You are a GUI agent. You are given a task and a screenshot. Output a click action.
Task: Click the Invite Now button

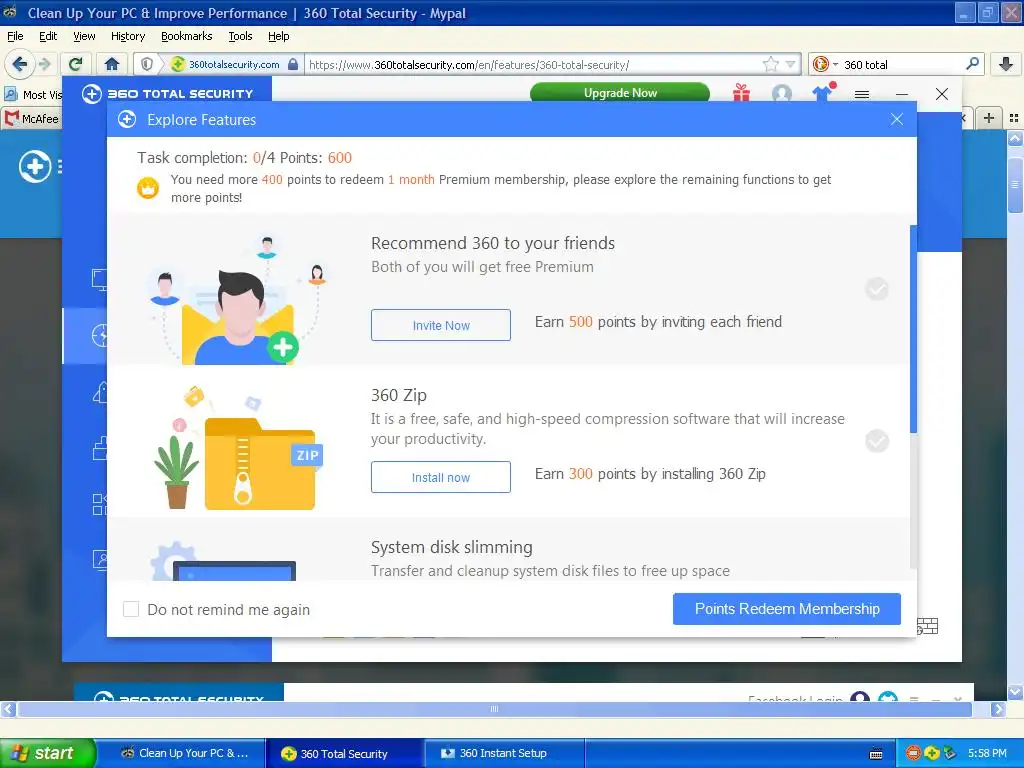[x=441, y=325]
